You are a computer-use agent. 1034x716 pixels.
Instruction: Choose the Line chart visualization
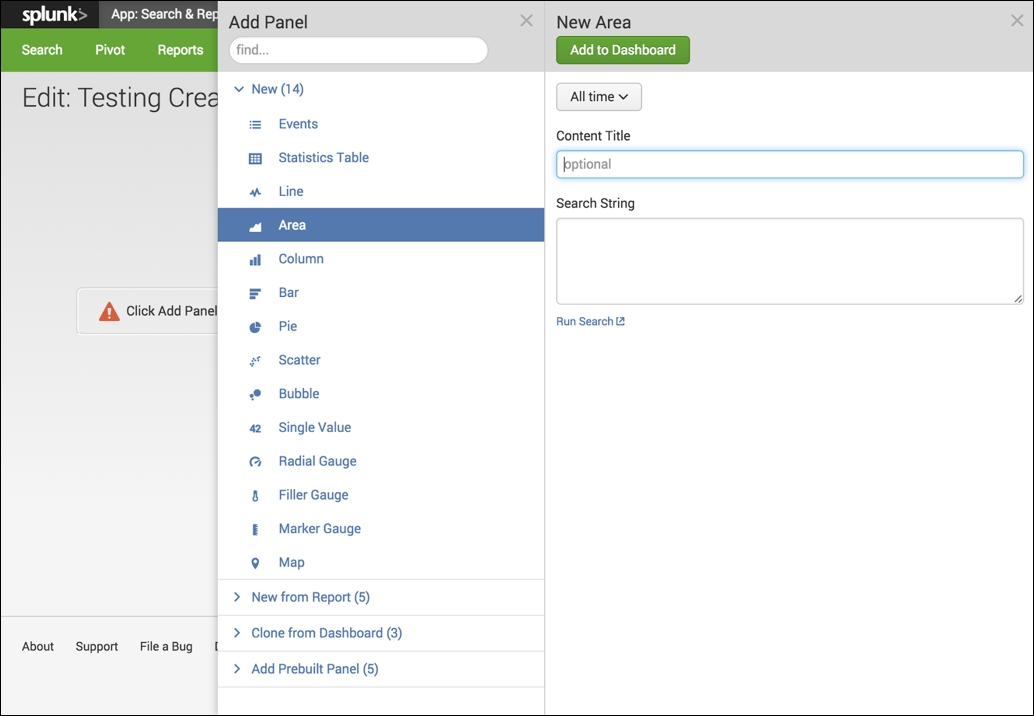click(290, 191)
